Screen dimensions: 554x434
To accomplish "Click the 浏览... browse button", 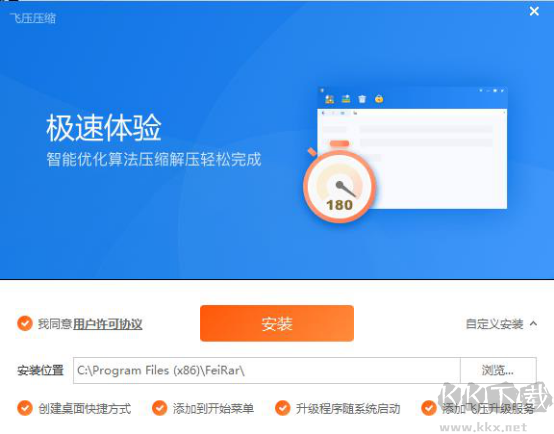I will click(x=498, y=370).
